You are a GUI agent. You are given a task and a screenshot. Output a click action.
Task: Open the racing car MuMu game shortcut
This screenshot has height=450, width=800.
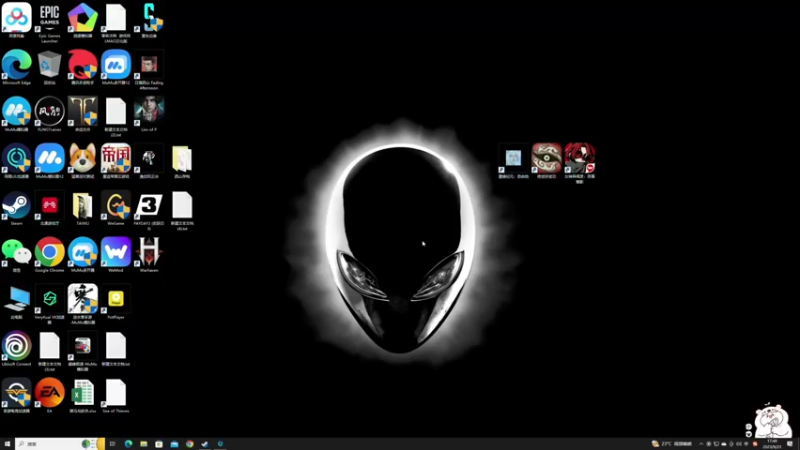pyautogui.click(x=83, y=351)
